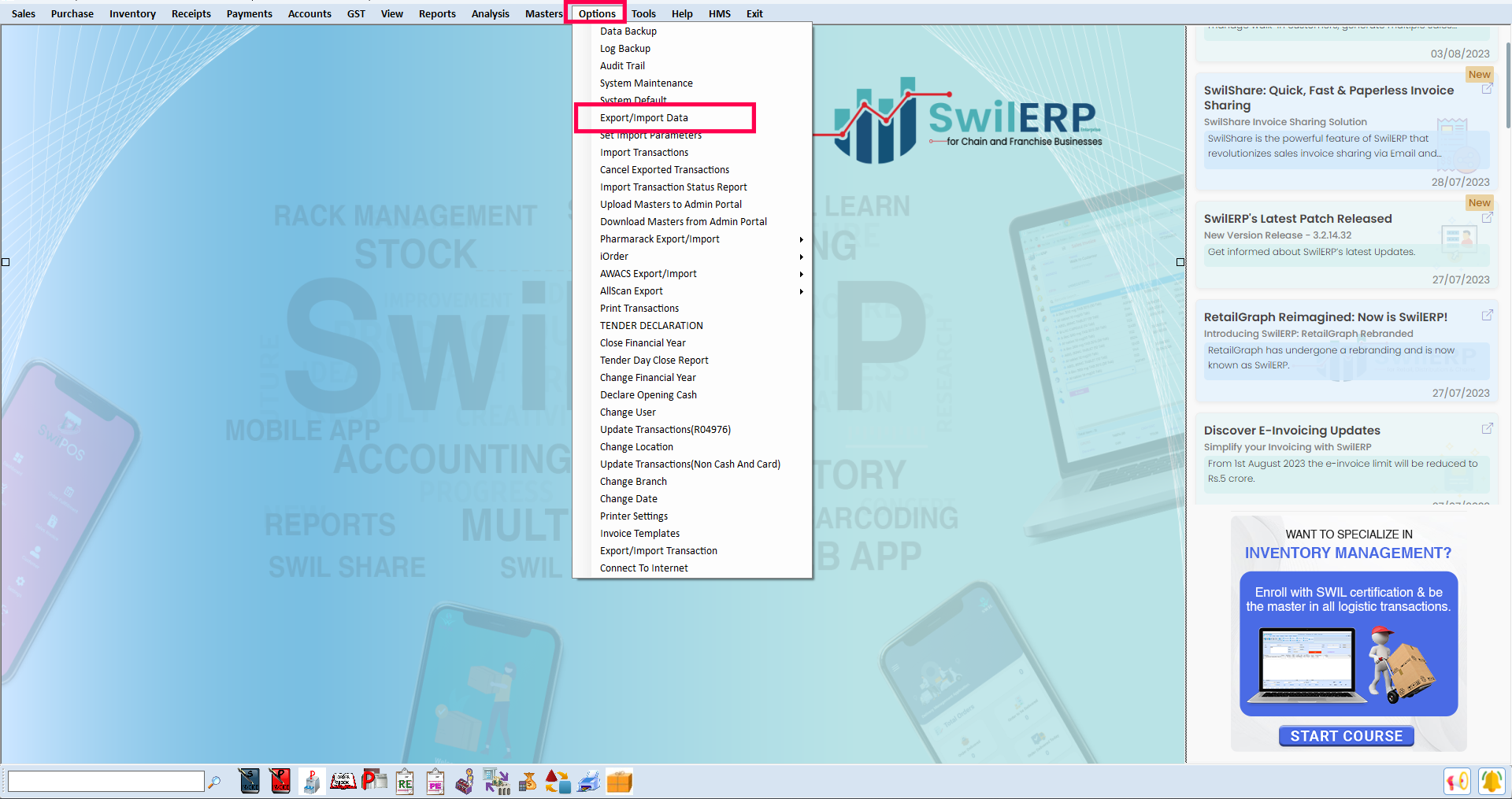Viewport: 1512px width, 799px height.
Task: Click the search magnifier icon in bottom toolbar
Action: [x=214, y=782]
